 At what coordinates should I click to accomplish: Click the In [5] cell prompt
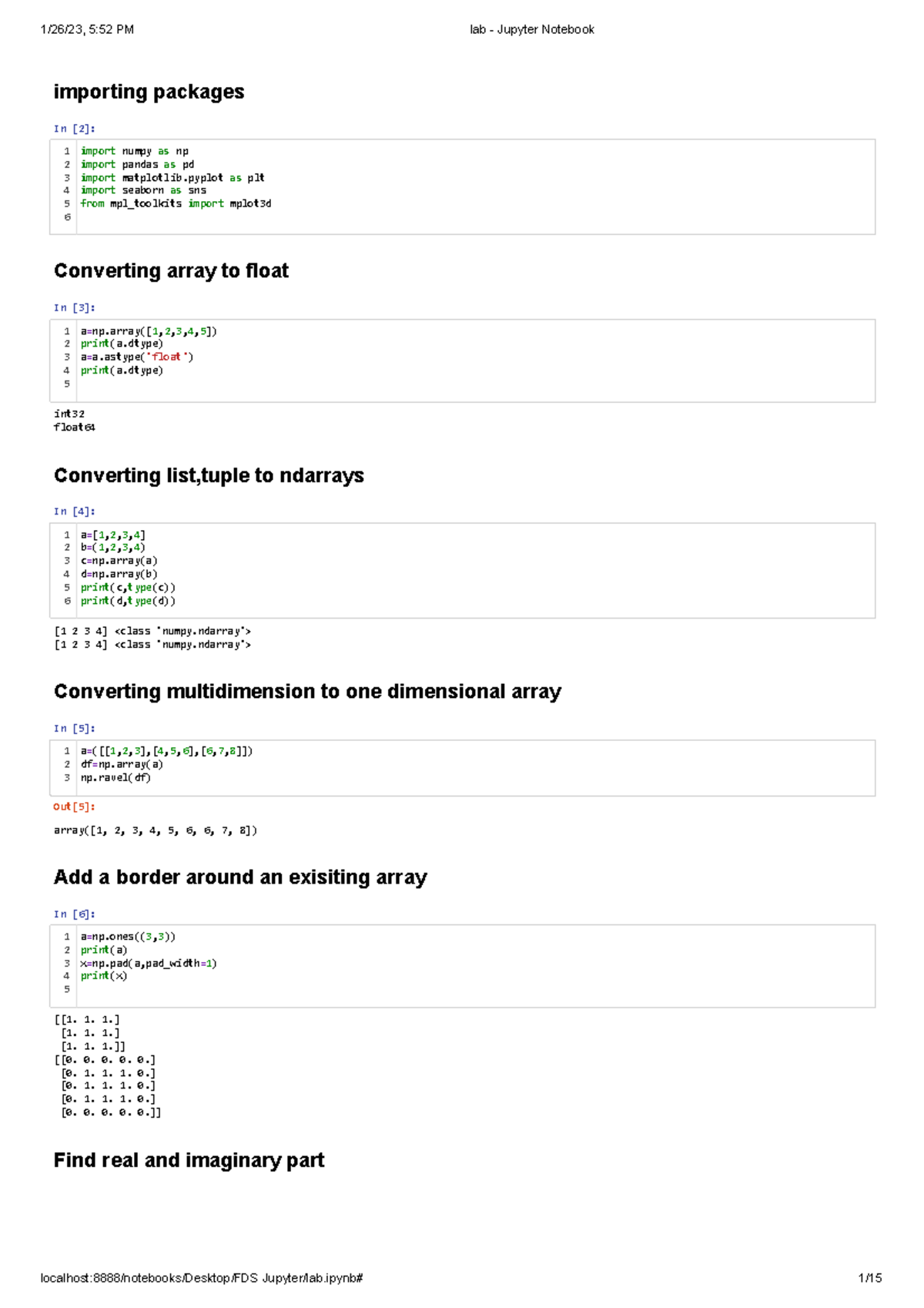(x=74, y=729)
